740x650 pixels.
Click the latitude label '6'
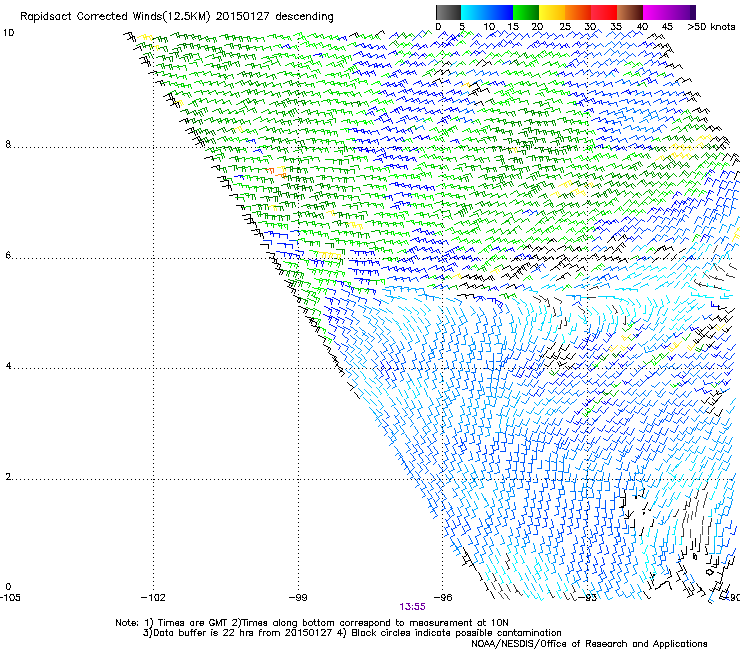point(8,255)
